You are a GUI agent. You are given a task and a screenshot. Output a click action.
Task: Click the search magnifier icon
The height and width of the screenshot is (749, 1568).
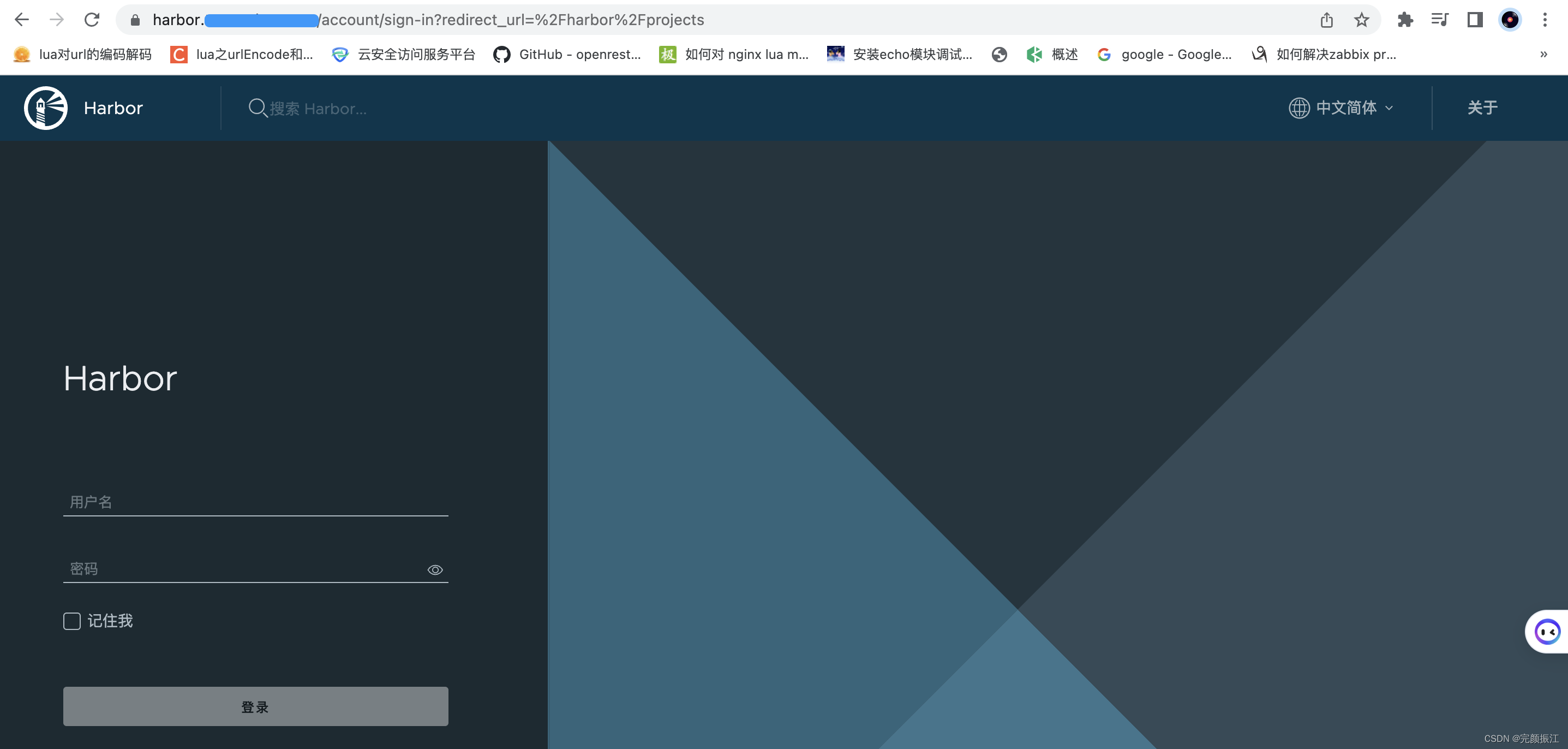258,109
